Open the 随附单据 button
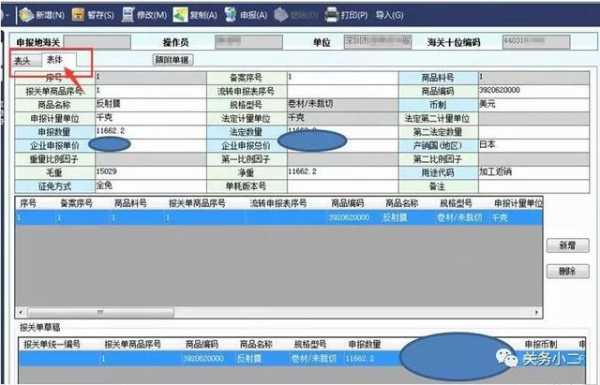Image resolution: width=600 pixels, height=385 pixels. [173, 60]
